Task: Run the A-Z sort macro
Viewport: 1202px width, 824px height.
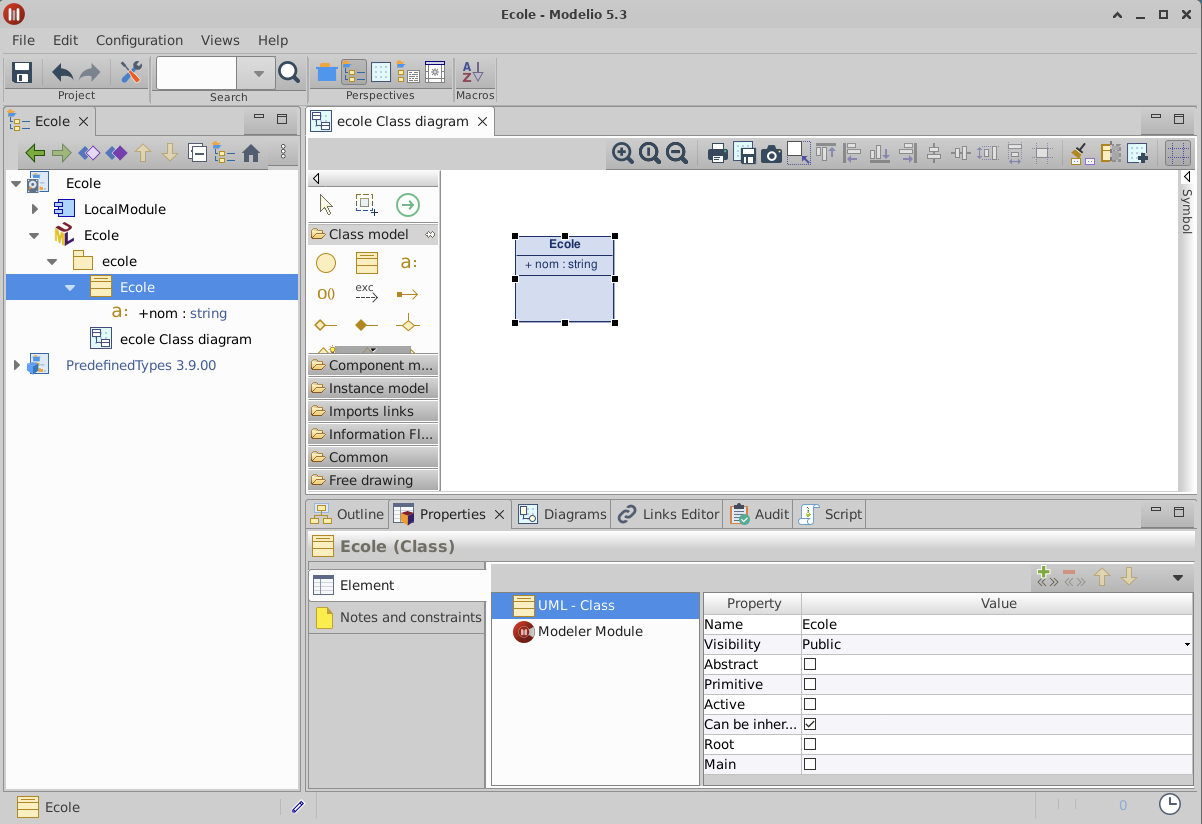Action: (472, 72)
